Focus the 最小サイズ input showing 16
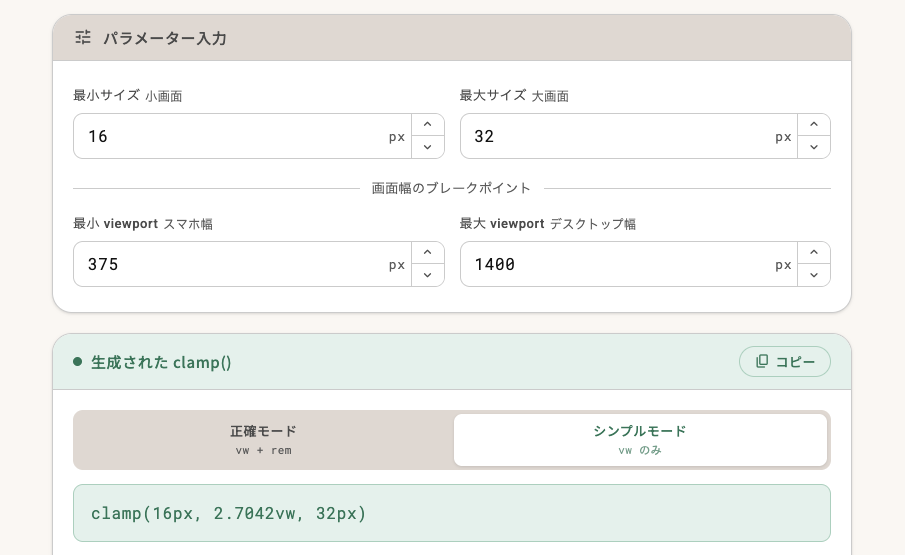The image size is (905, 555). pyautogui.click(x=230, y=136)
